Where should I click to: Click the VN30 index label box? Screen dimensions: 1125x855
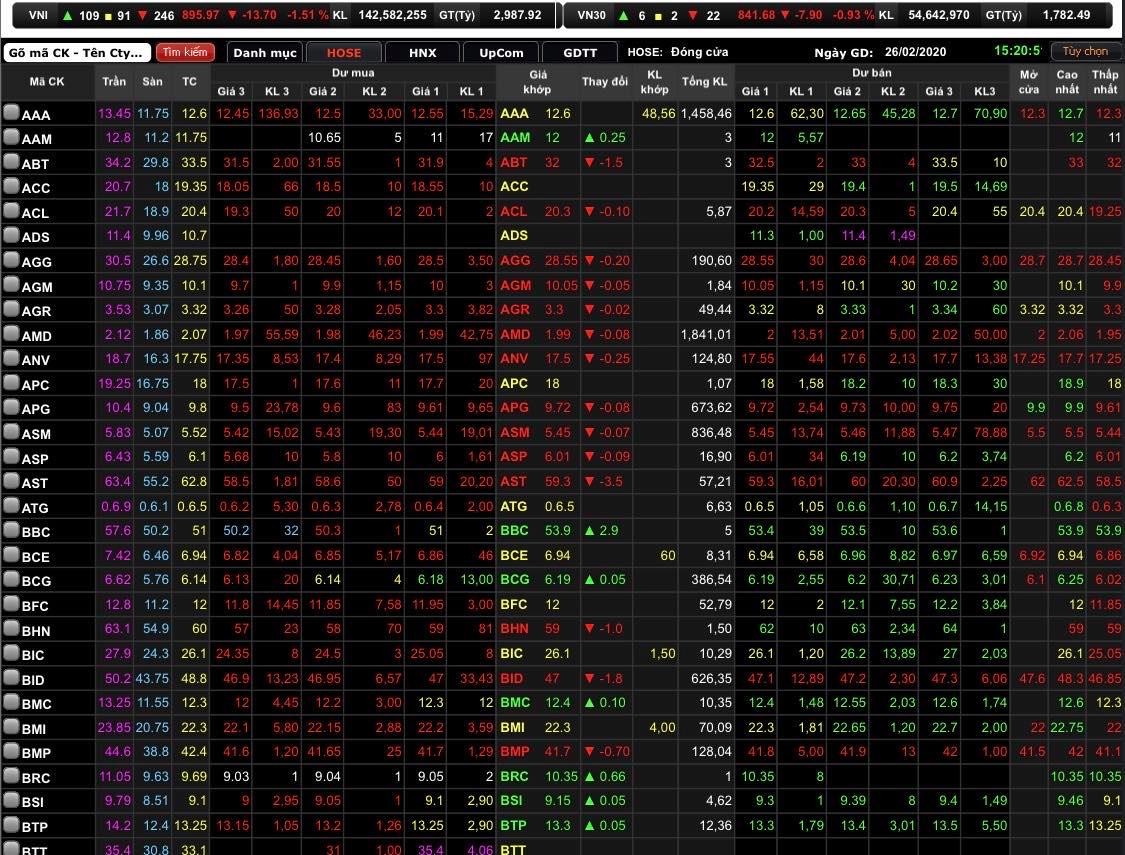point(591,15)
